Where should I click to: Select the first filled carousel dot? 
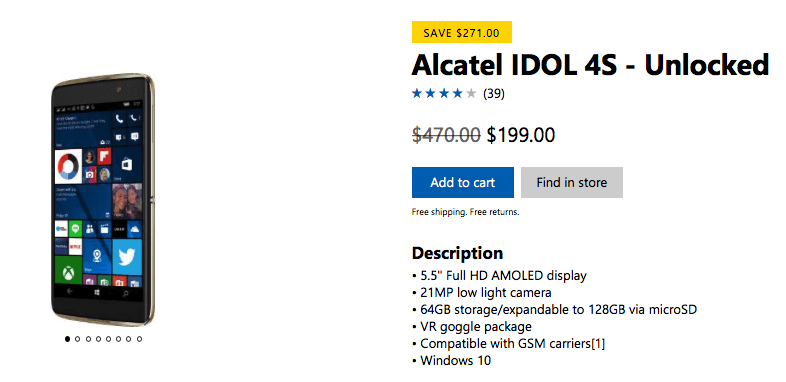click(x=67, y=339)
